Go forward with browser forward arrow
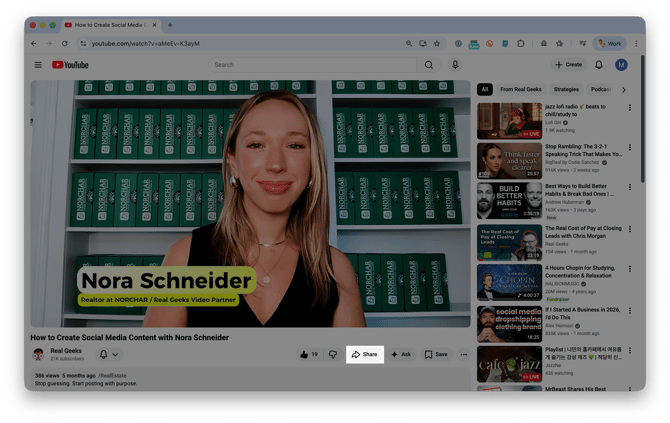Image resolution: width=670 pixels, height=423 pixels. [49, 44]
